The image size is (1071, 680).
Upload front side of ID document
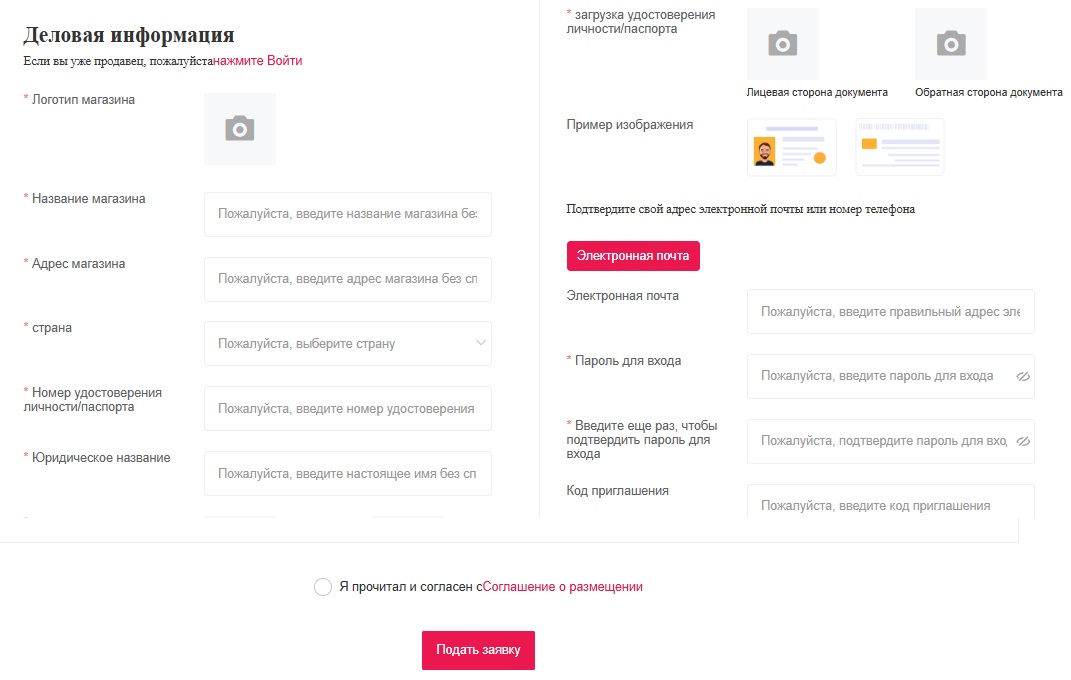(782, 44)
